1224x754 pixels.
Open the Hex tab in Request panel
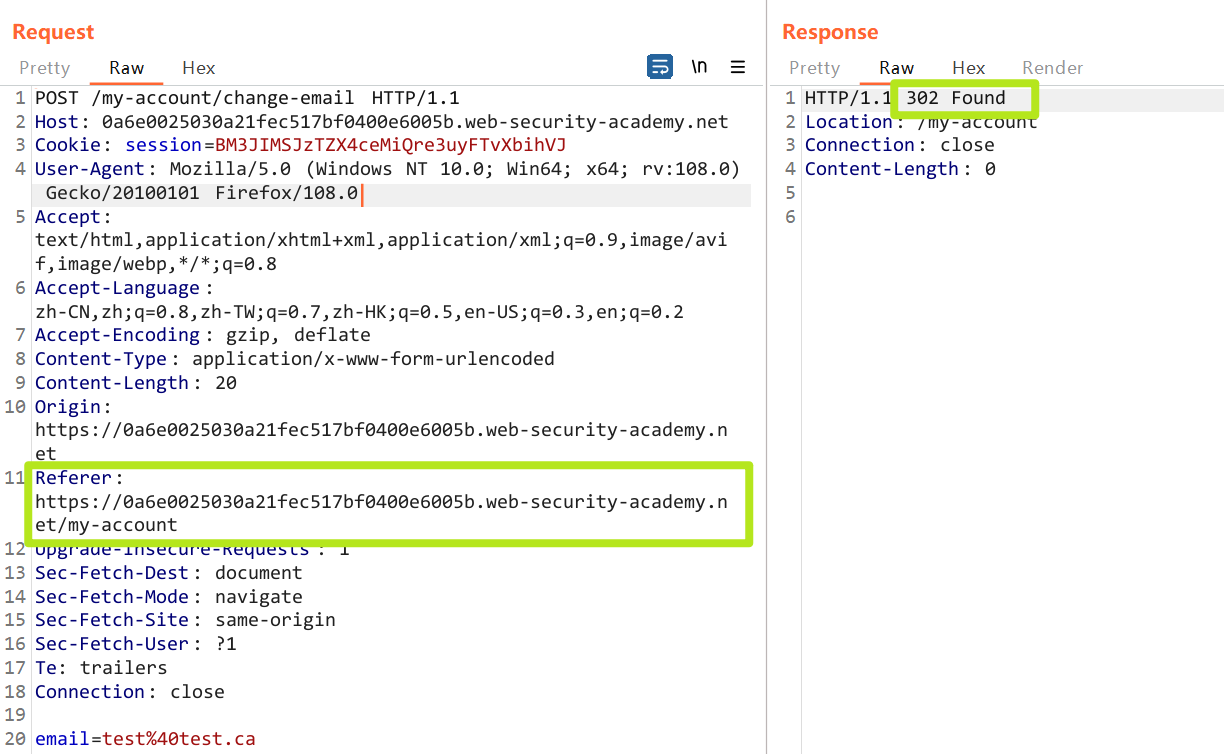(198, 68)
